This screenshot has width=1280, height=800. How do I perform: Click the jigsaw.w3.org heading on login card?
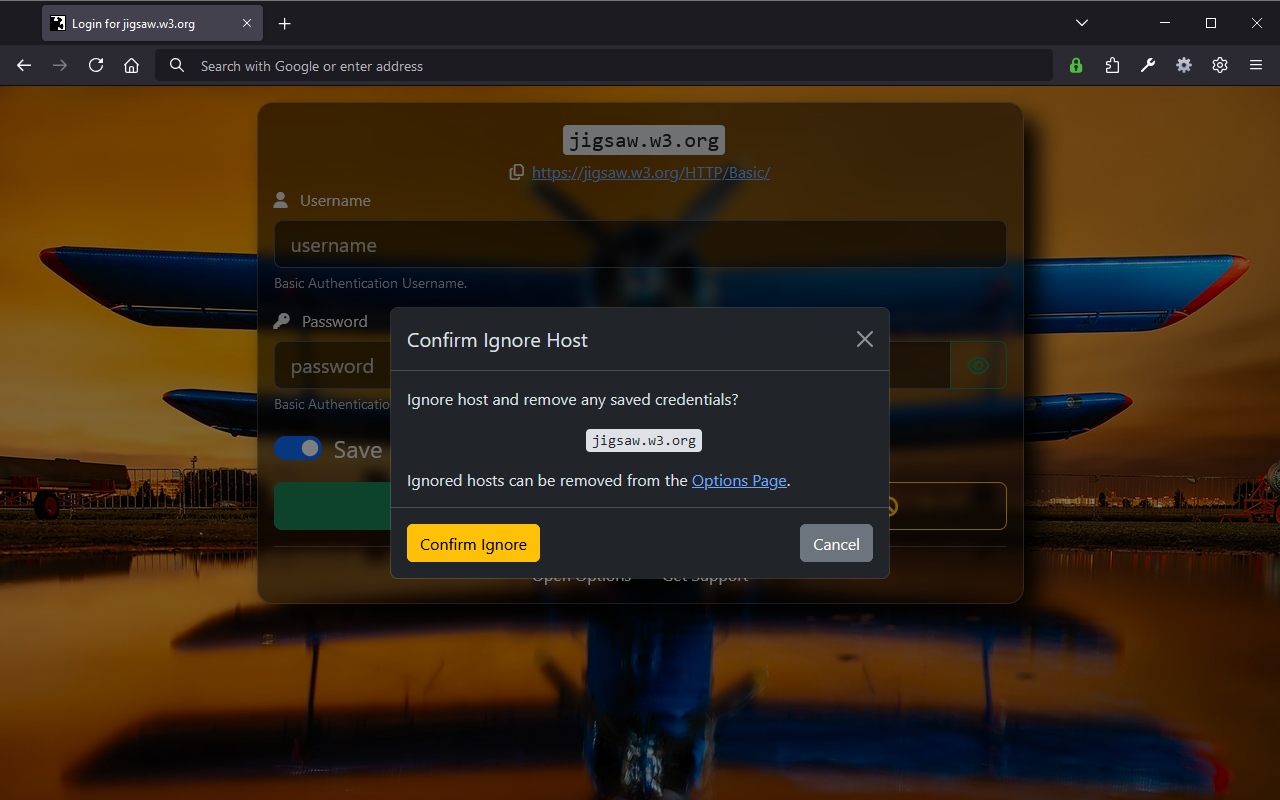pos(644,140)
